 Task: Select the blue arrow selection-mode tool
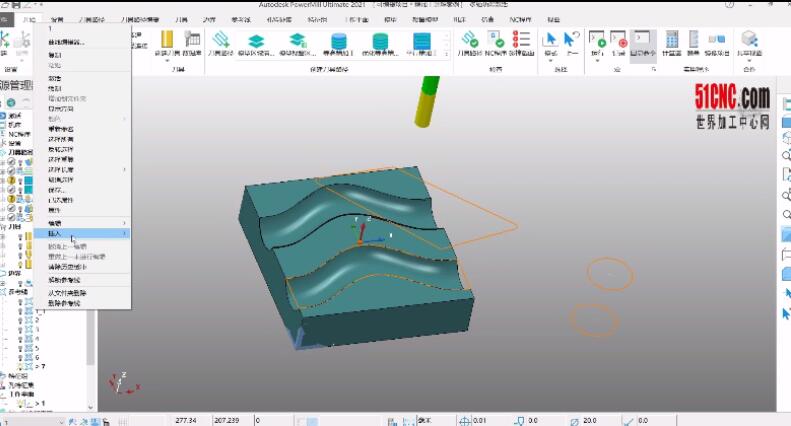(550, 40)
